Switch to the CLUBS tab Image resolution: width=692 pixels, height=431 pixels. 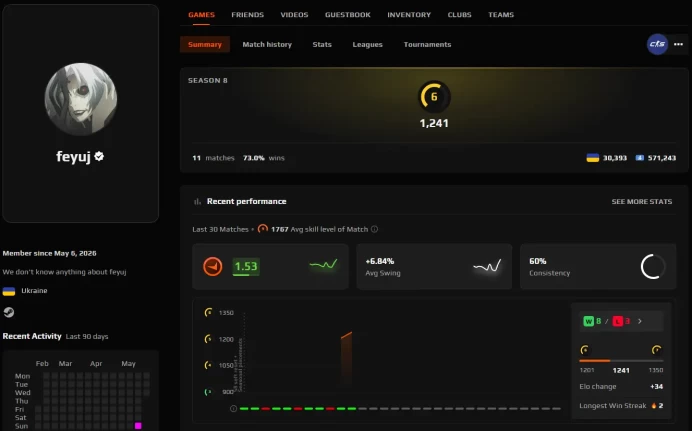[x=459, y=15]
